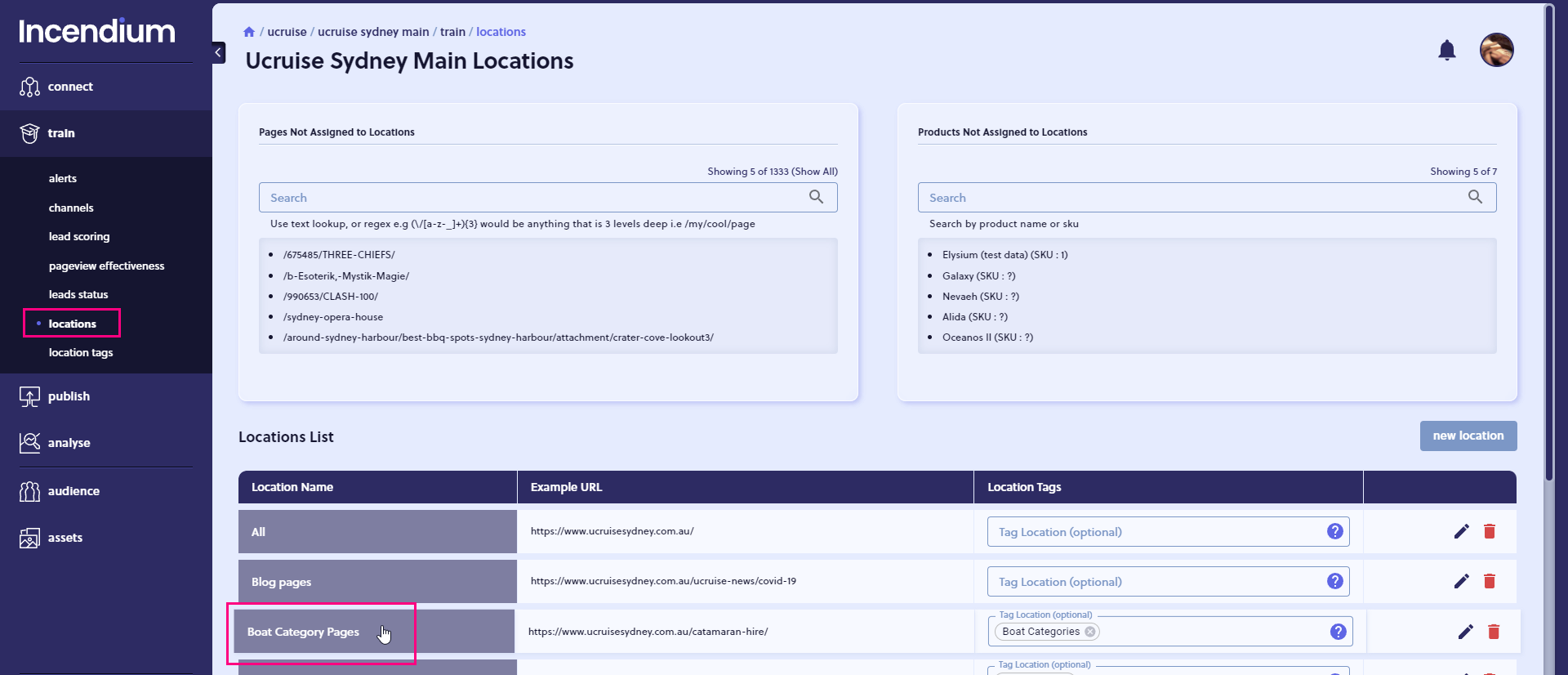This screenshot has height=675, width=1568.
Task: Edit the All location with pencil icon
Action: 1461,532
